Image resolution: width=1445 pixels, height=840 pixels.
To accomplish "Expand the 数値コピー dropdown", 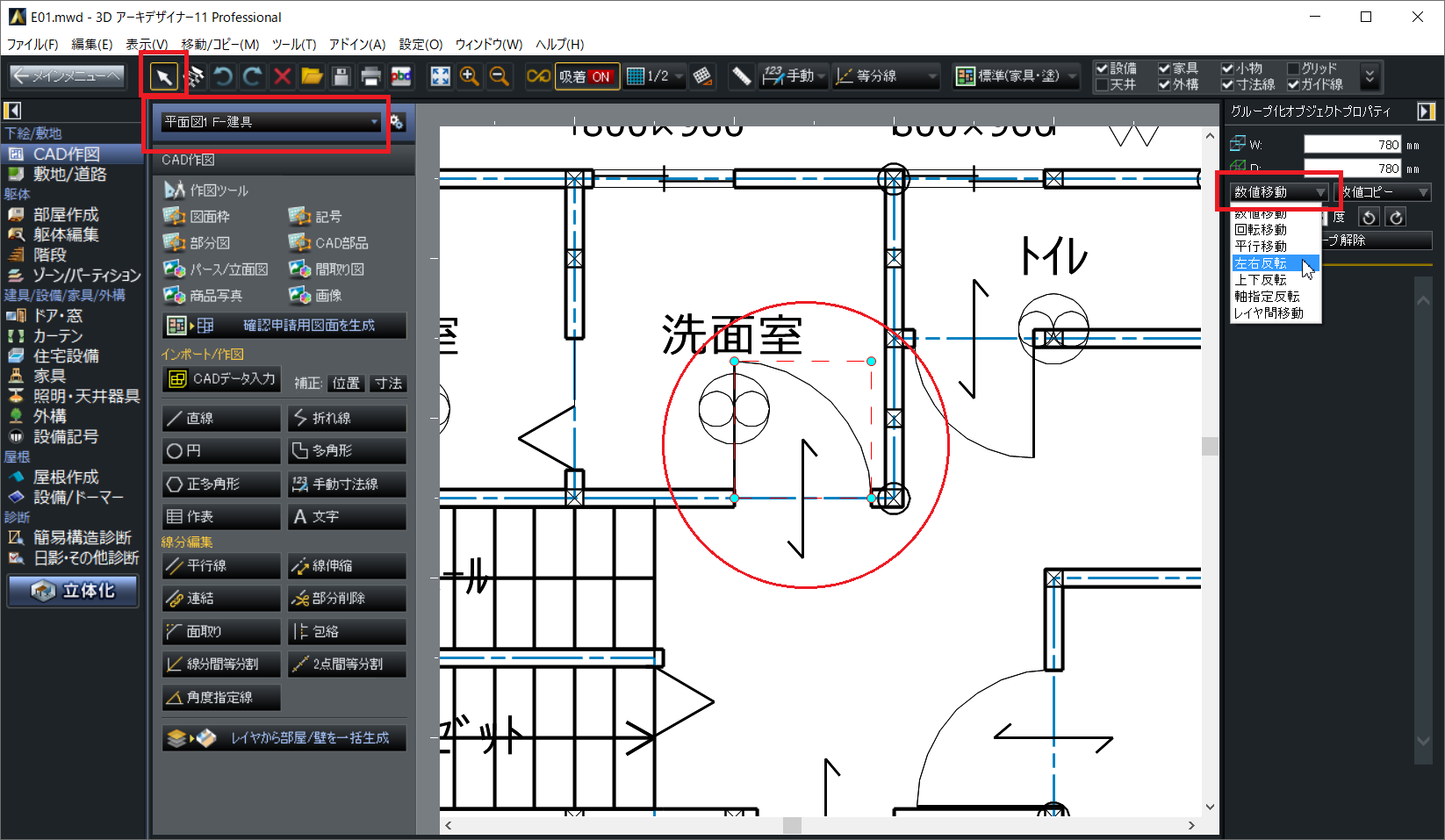I will (1384, 192).
